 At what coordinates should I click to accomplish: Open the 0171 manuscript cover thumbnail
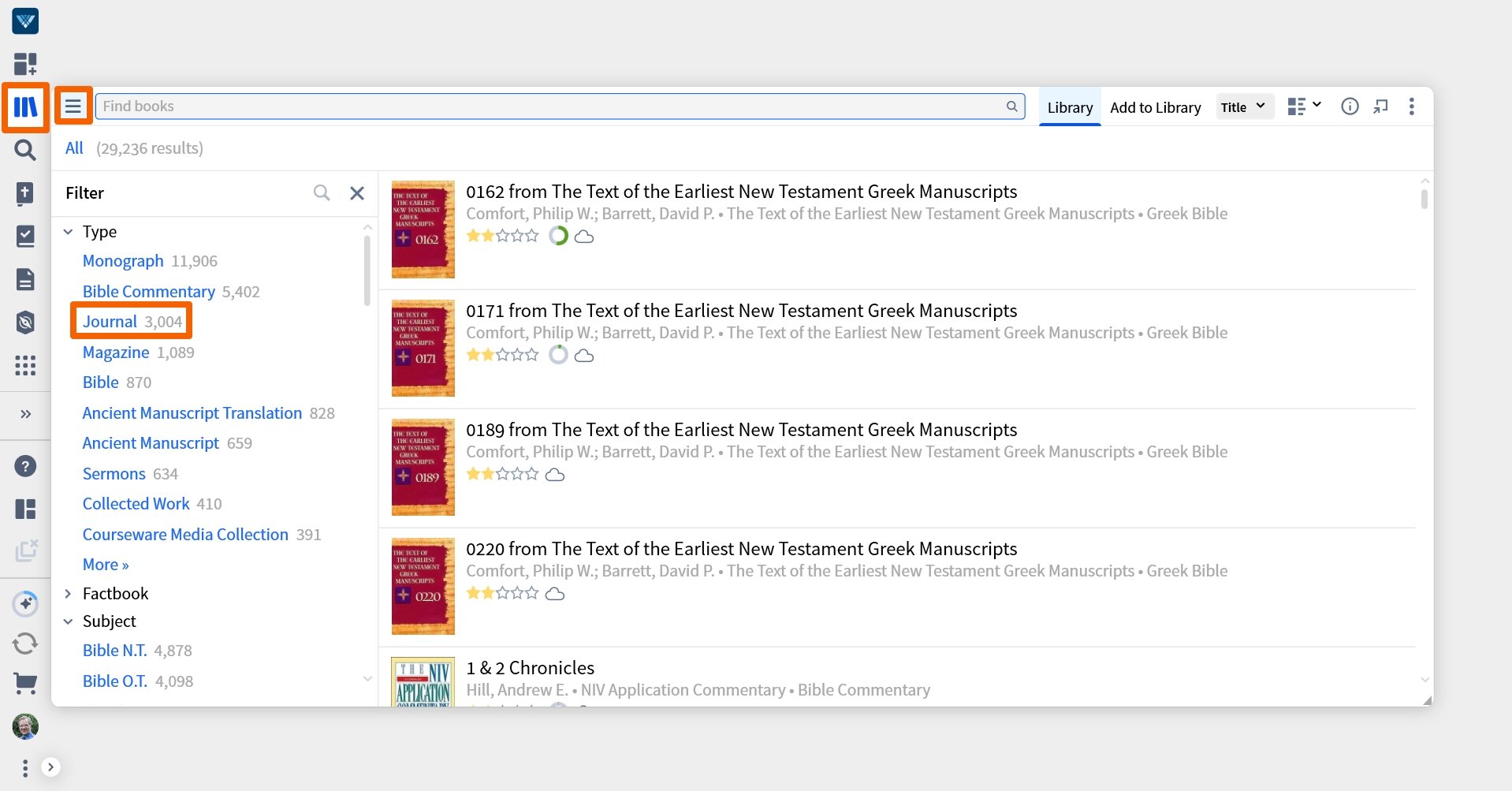(x=423, y=349)
